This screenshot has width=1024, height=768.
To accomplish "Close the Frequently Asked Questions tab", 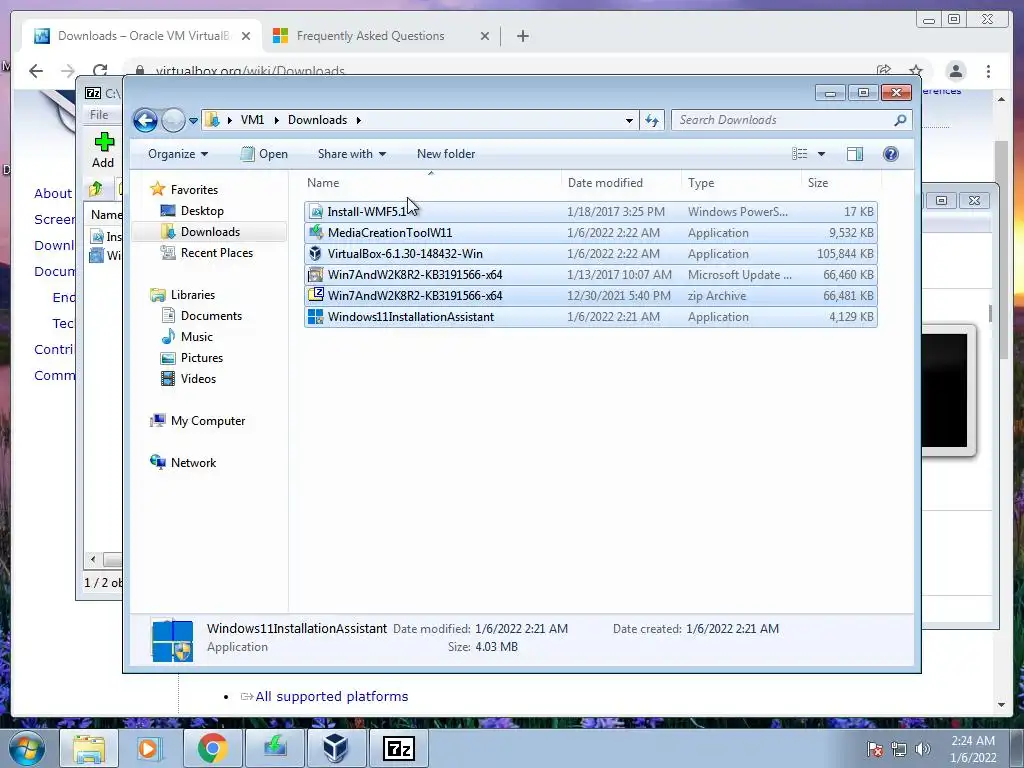I will (x=485, y=36).
